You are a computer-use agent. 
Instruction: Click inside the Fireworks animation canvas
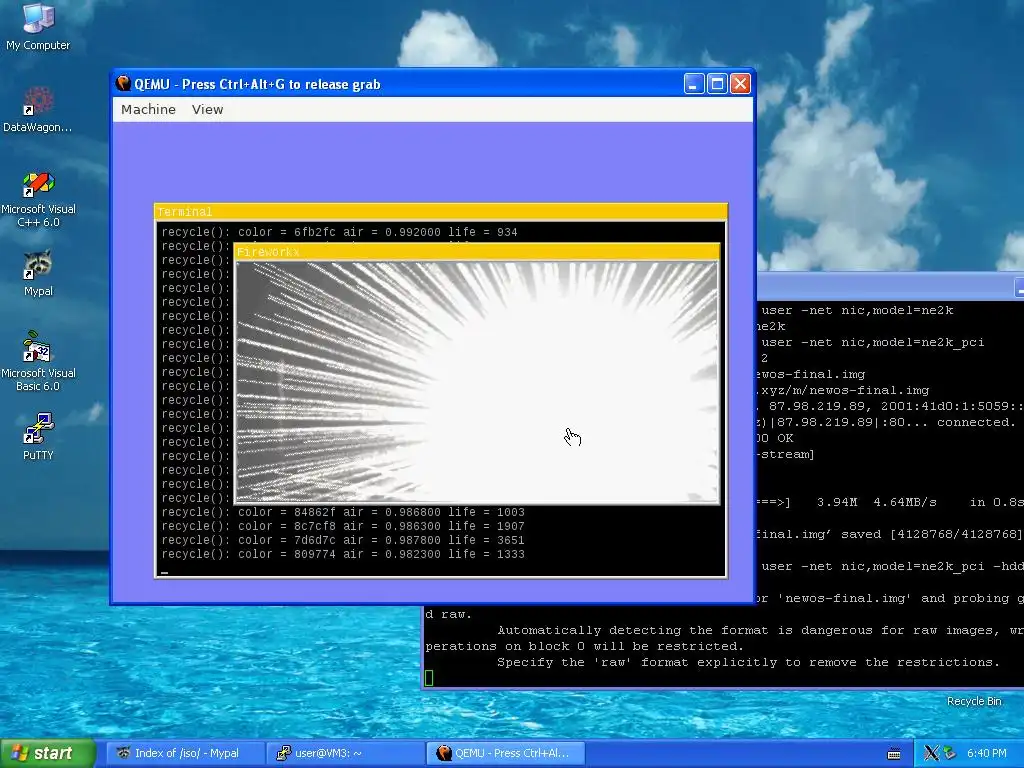(x=477, y=382)
